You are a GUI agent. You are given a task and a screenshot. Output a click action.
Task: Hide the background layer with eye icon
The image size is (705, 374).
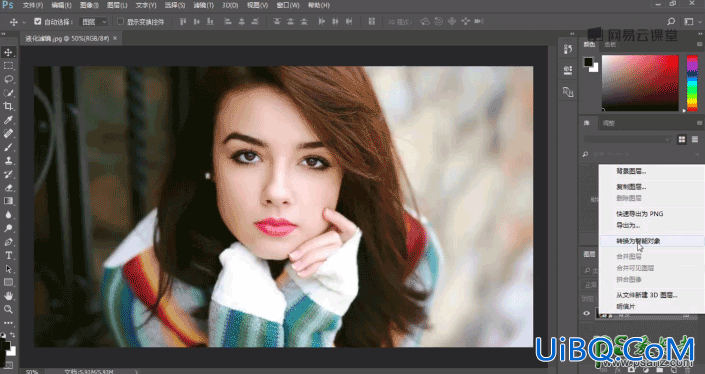pyautogui.click(x=587, y=313)
